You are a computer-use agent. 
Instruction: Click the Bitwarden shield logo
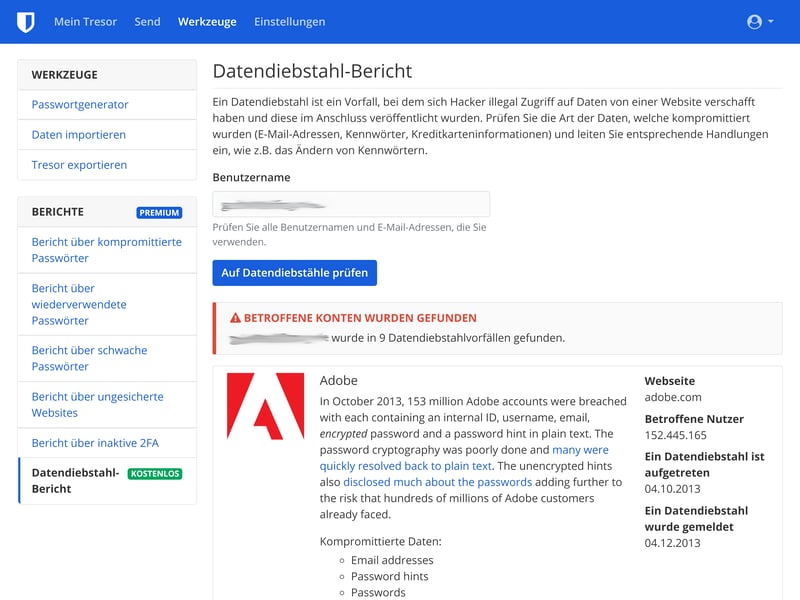(x=26, y=22)
